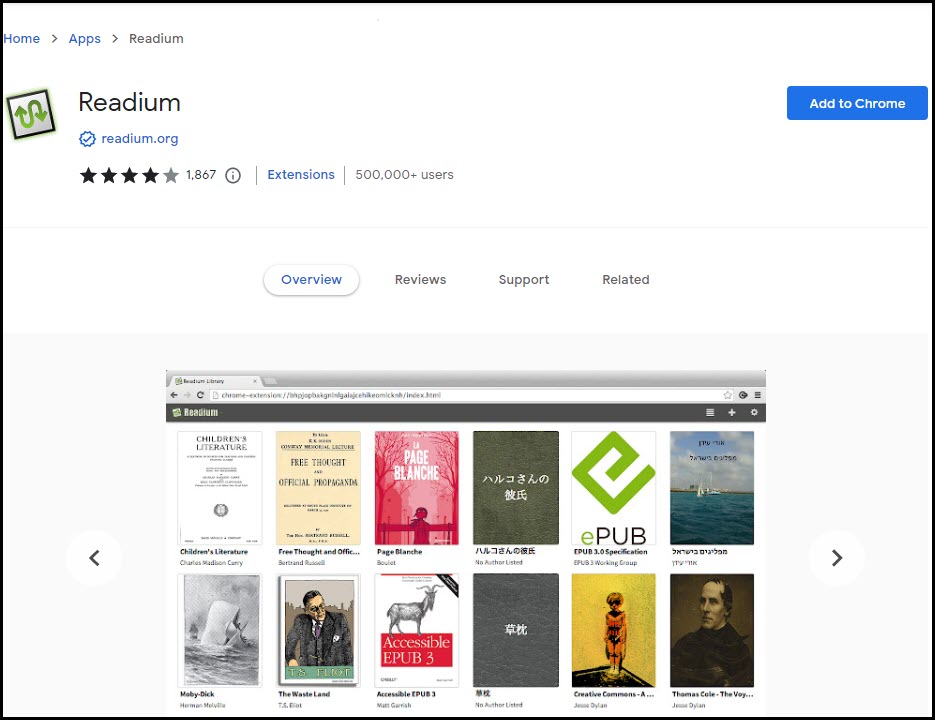Click the Readium Library tab in screenshot
Image resolution: width=935 pixels, height=720 pixels.
pyautogui.click(x=215, y=381)
